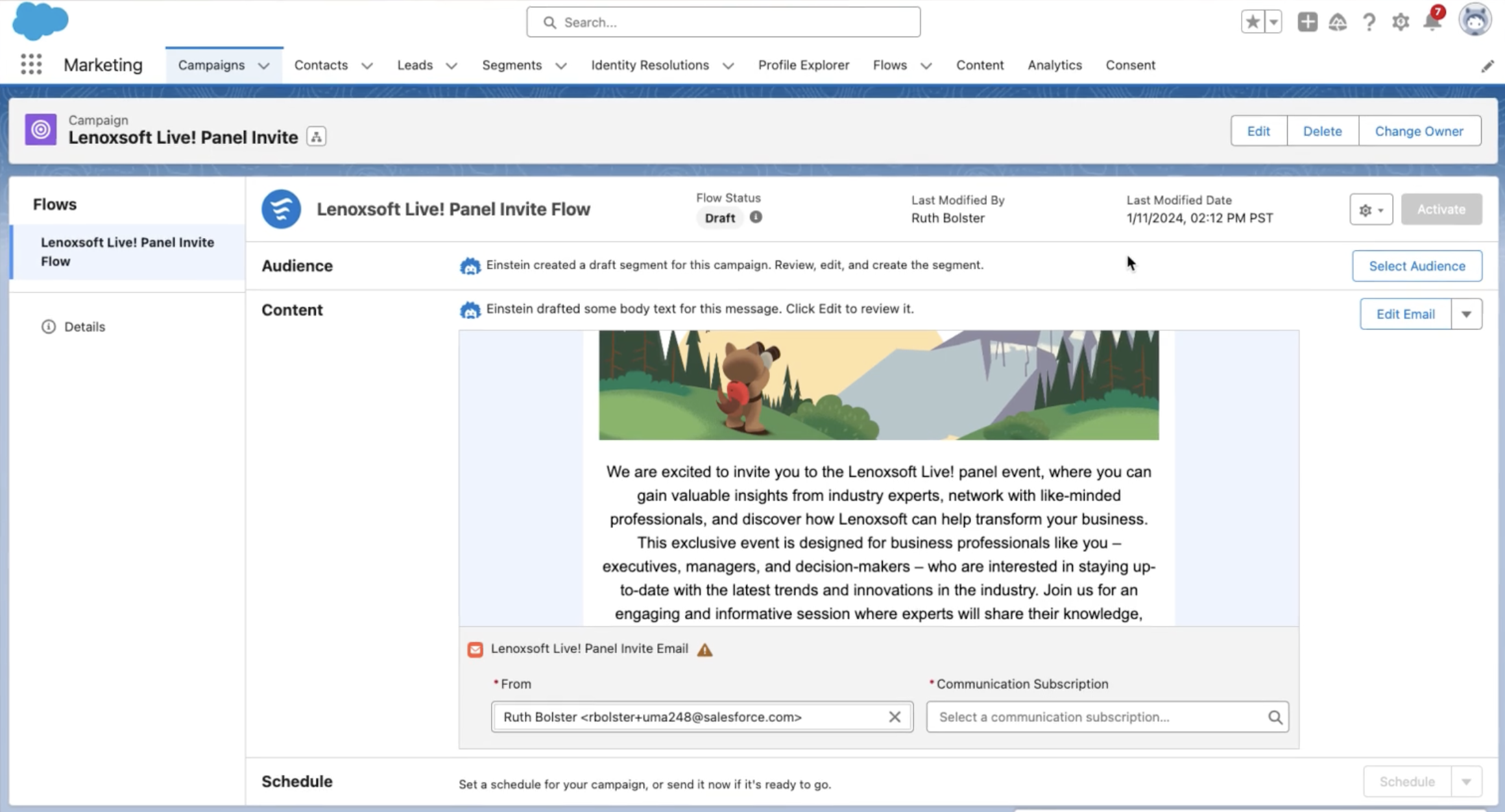Screen dimensions: 1505x812
Task: Open the Segments tab
Action: [x=512, y=65]
